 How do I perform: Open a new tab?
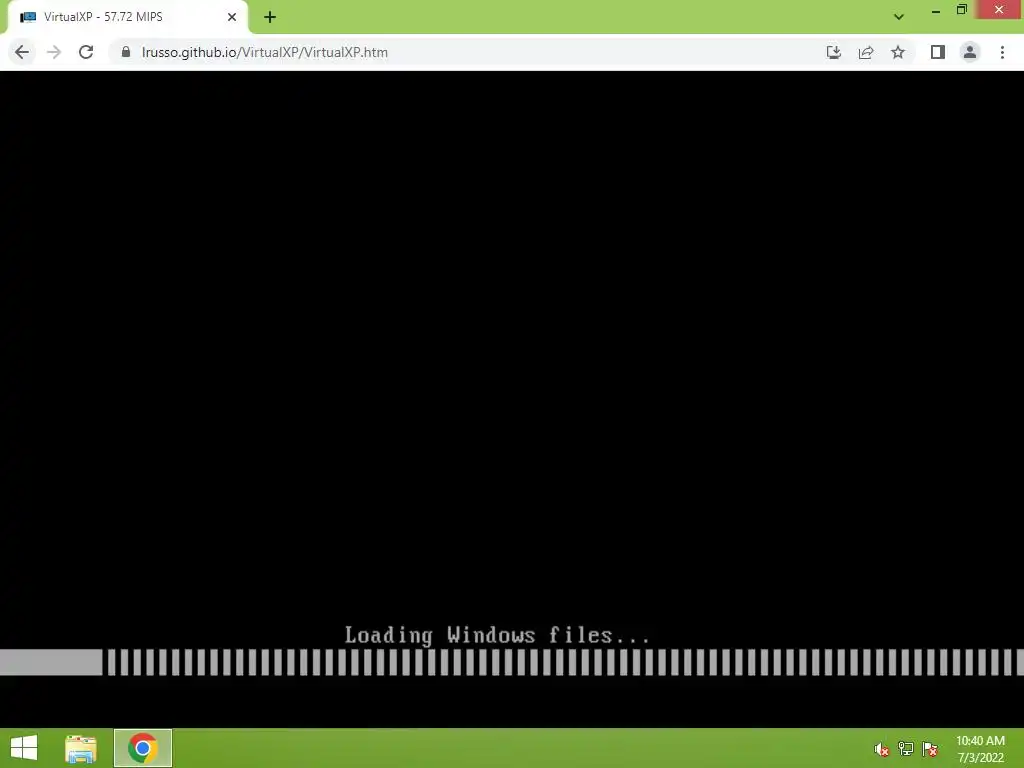click(x=270, y=17)
